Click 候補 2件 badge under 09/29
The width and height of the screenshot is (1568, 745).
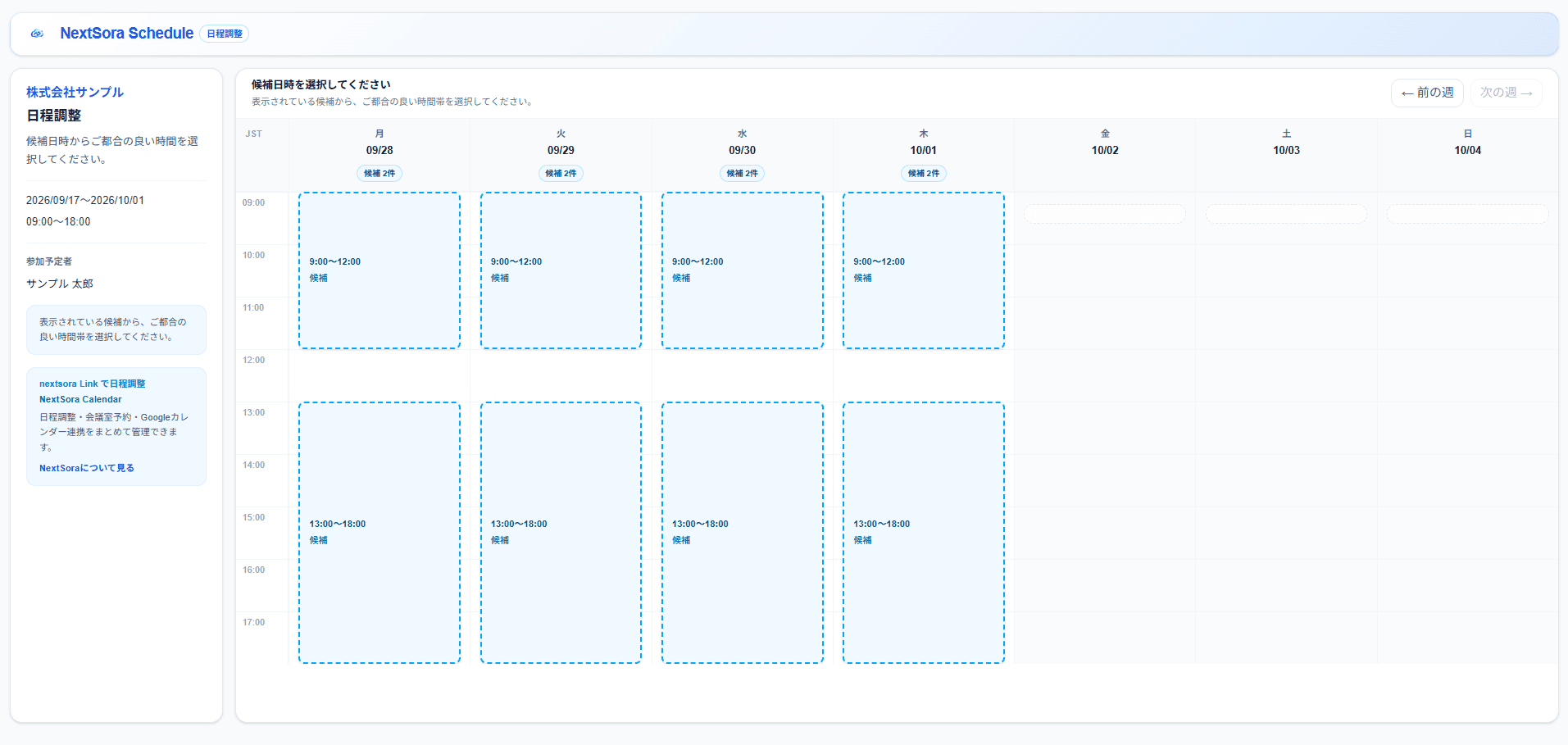pyautogui.click(x=561, y=173)
